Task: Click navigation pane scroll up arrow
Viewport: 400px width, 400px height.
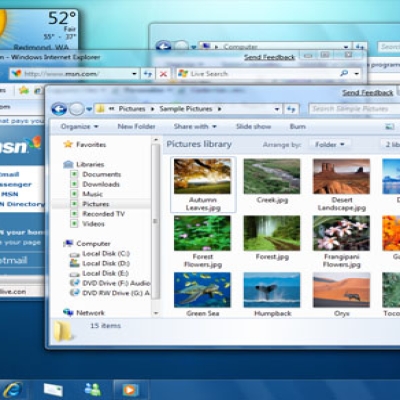Action: point(155,140)
